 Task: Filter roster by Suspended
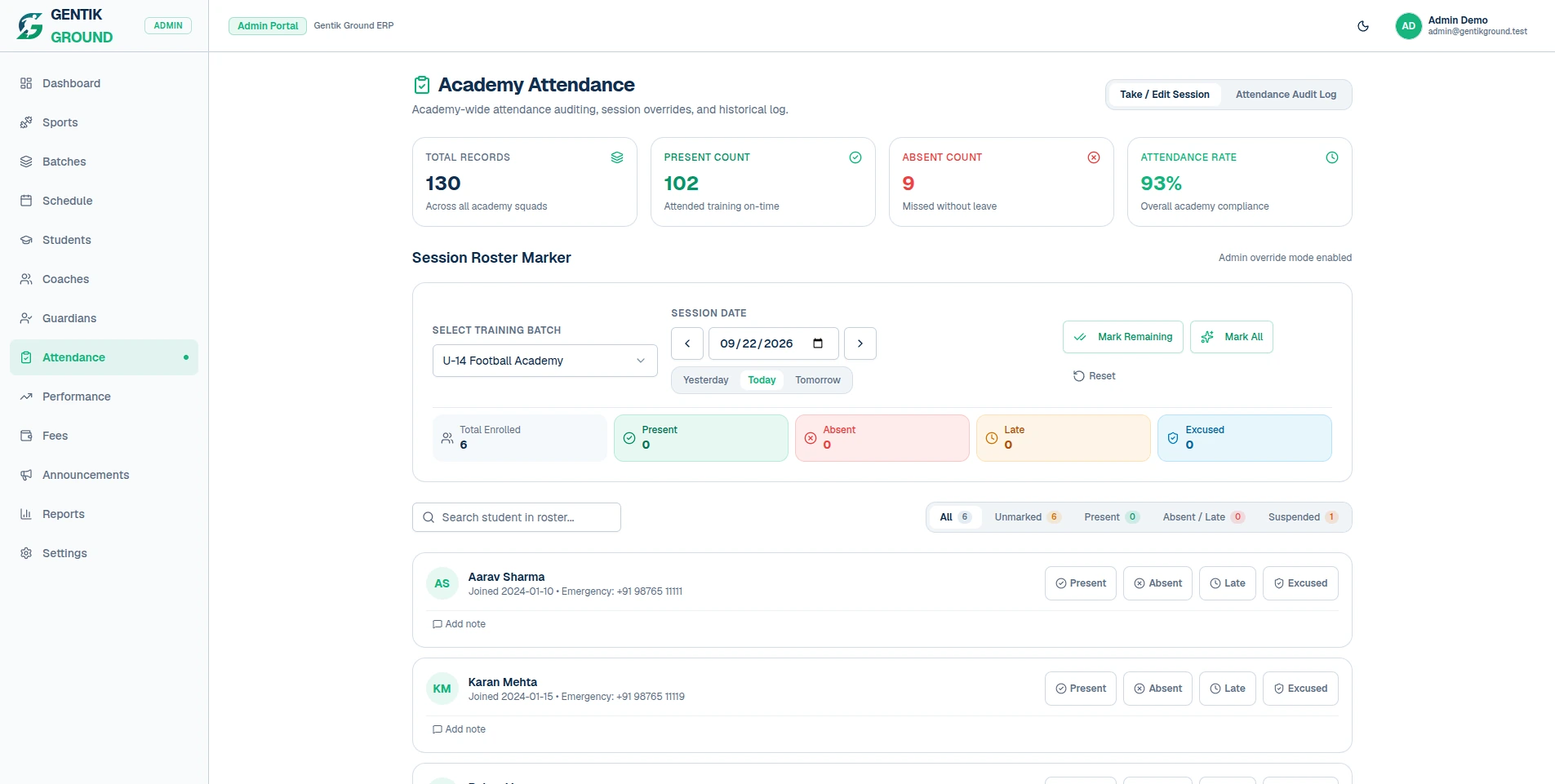pos(1303,517)
